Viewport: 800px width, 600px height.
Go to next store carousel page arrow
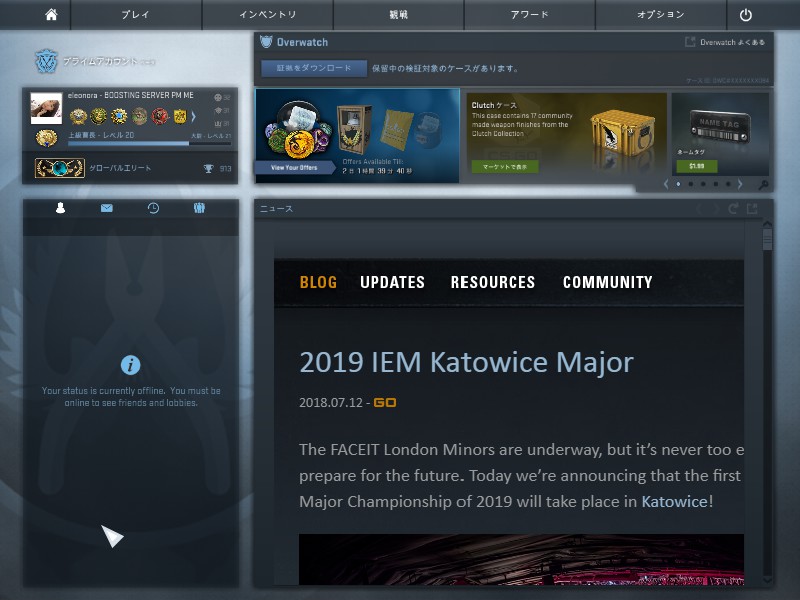[740, 184]
